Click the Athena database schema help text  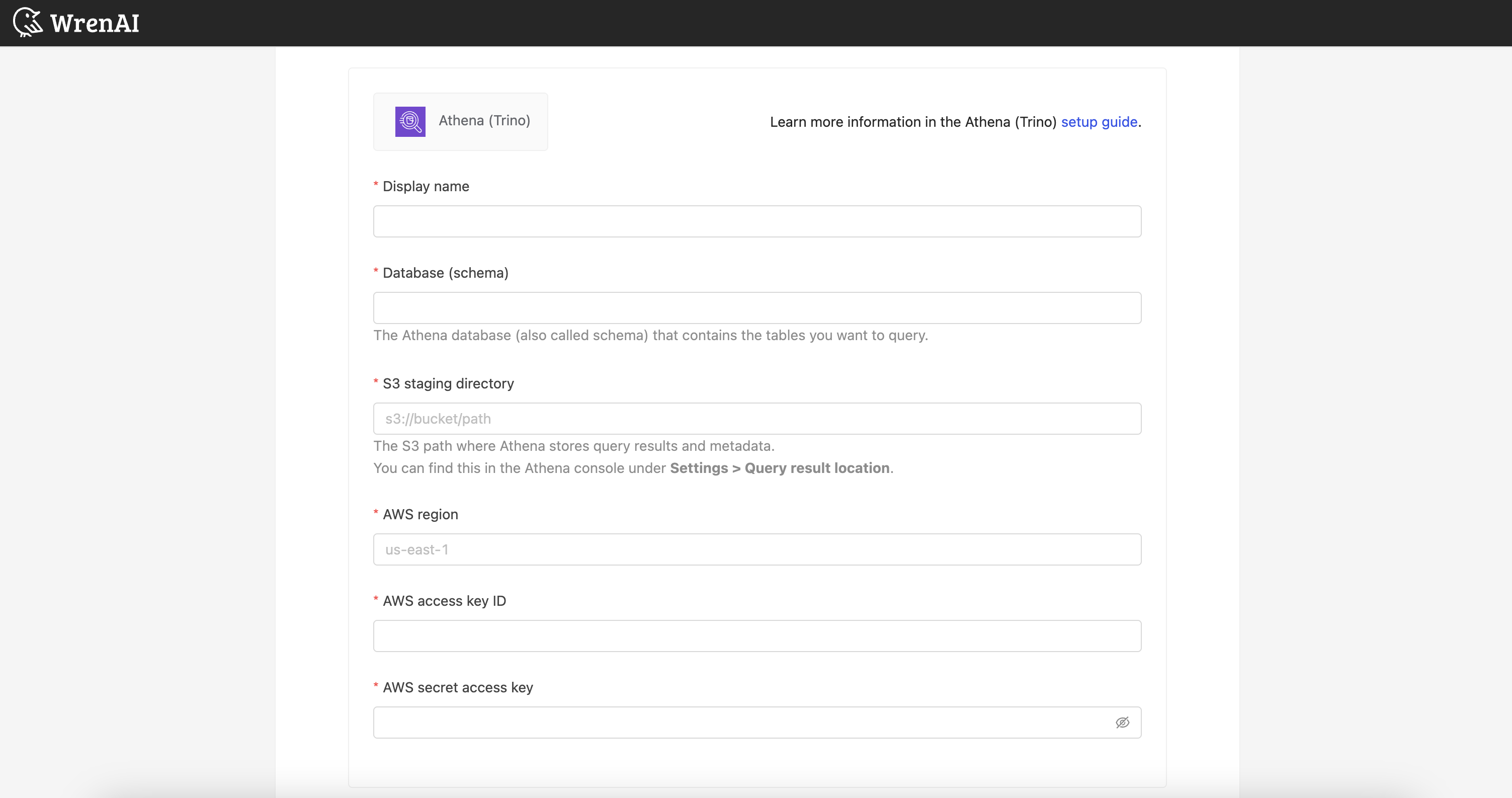click(650, 335)
